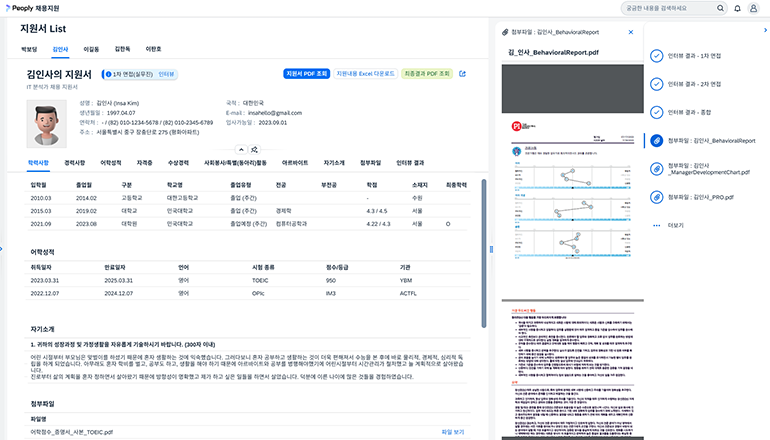Click paperclip icon for ManagerDevelopmentChart.pdf

[x=657, y=169]
